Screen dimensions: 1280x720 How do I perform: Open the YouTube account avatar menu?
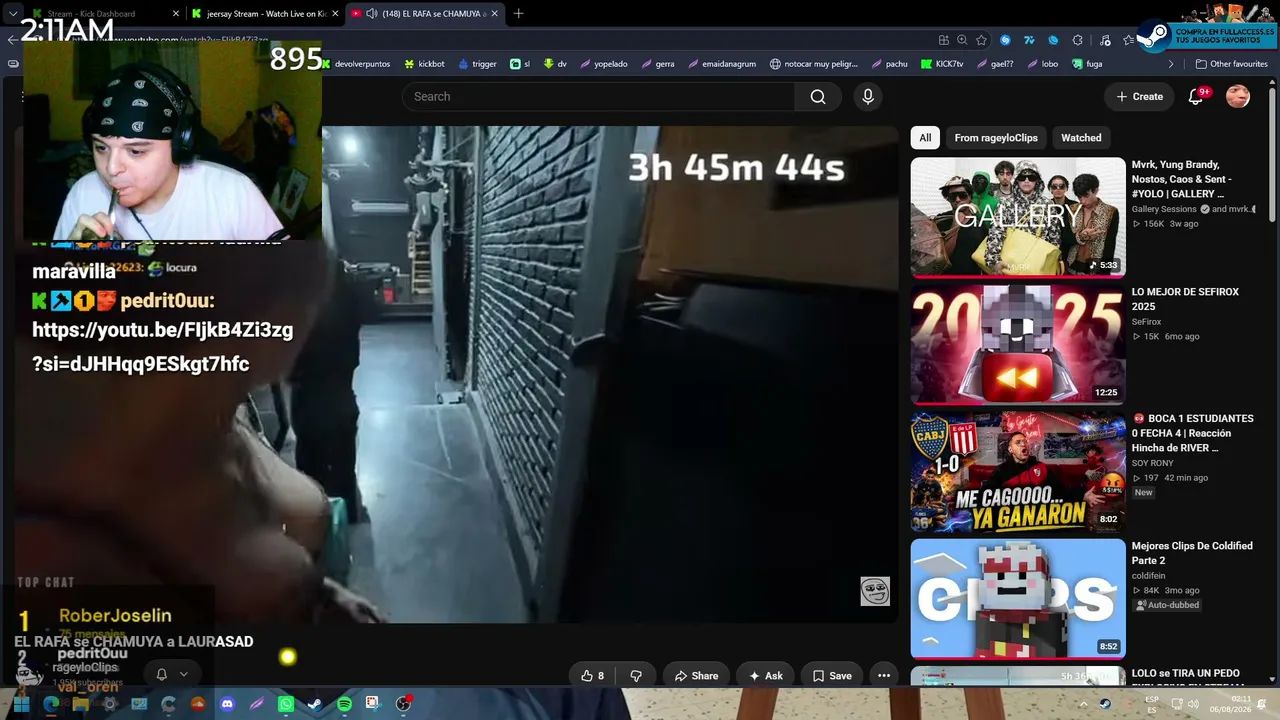(1238, 97)
